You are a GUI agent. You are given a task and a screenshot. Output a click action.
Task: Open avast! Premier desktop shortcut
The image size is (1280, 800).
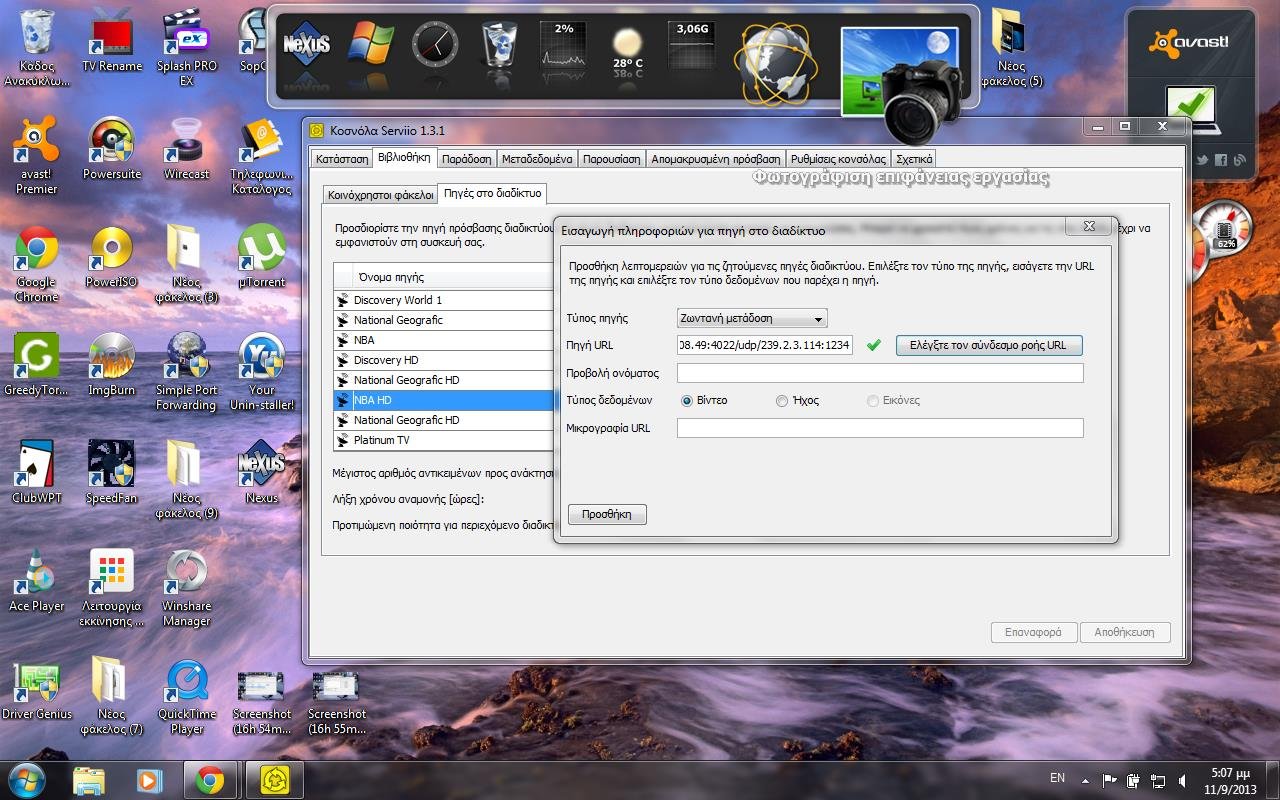tap(37, 155)
